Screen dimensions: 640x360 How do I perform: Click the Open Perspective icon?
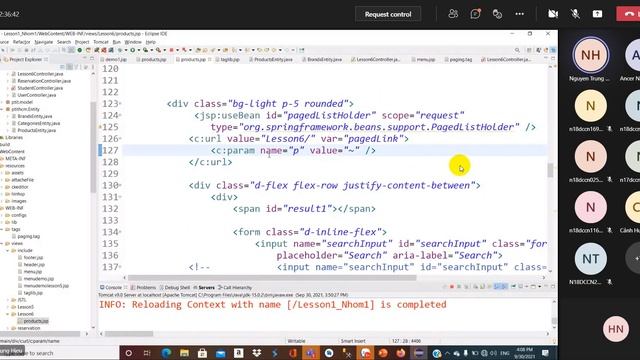point(529,50)
